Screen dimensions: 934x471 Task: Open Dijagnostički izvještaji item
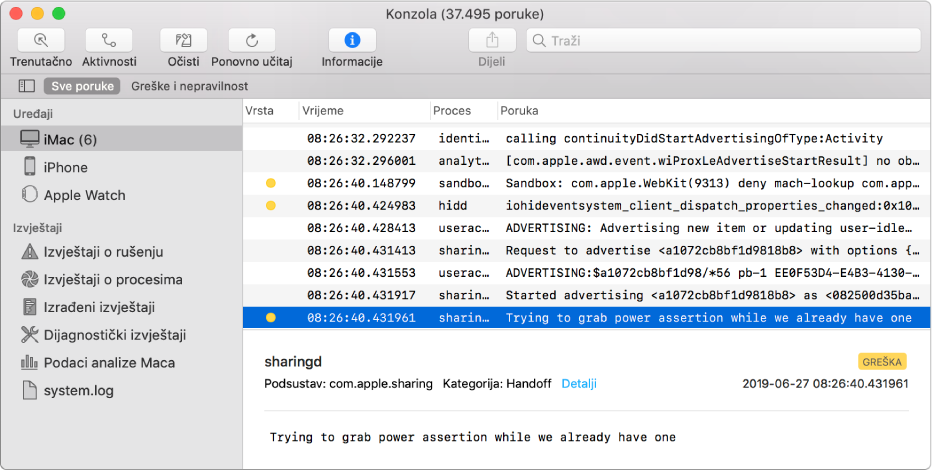point(122,335)
